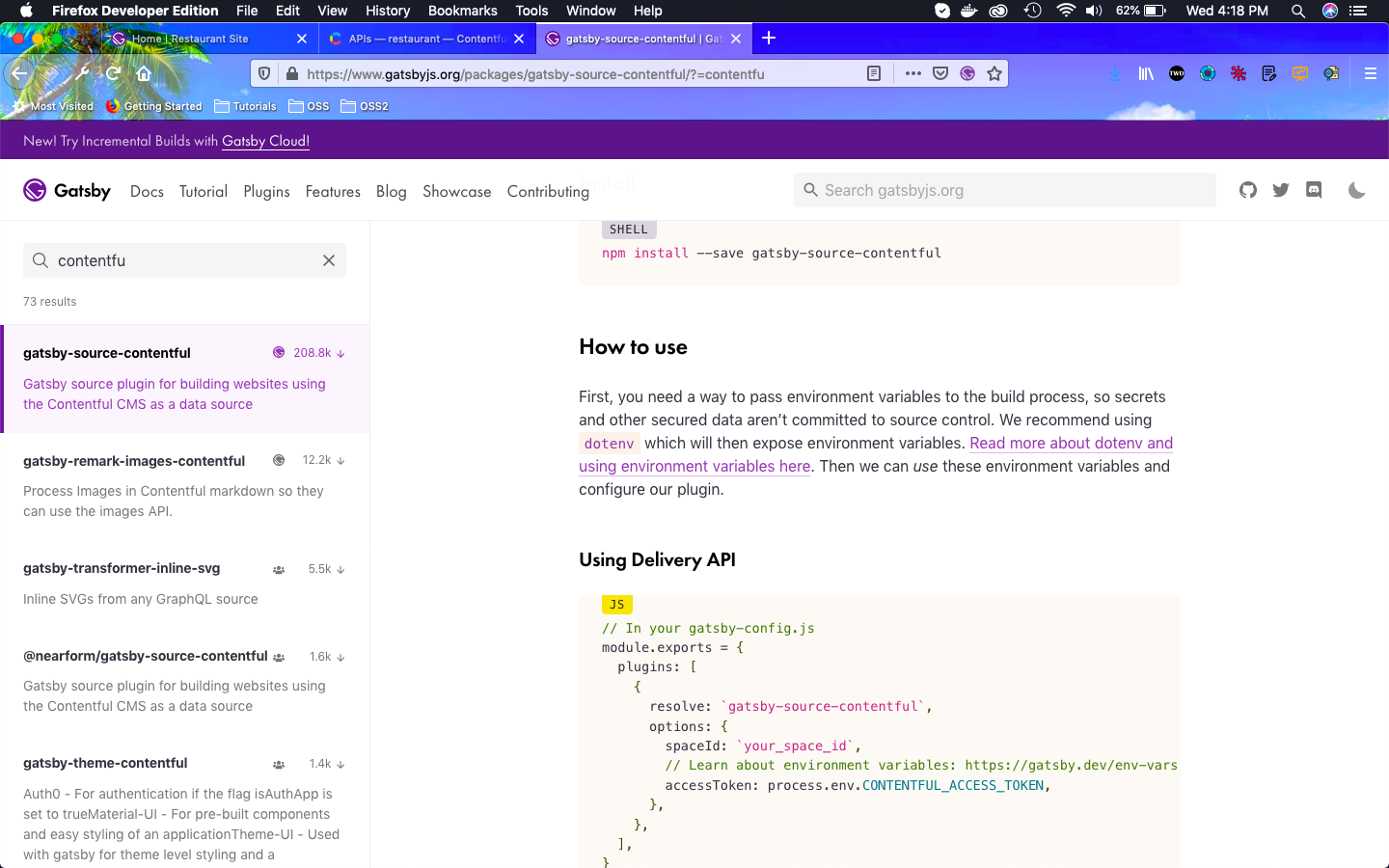Screen dimensions: 1389x868
Task: Open Contributing in site navigation
Action: pos(548,191)
